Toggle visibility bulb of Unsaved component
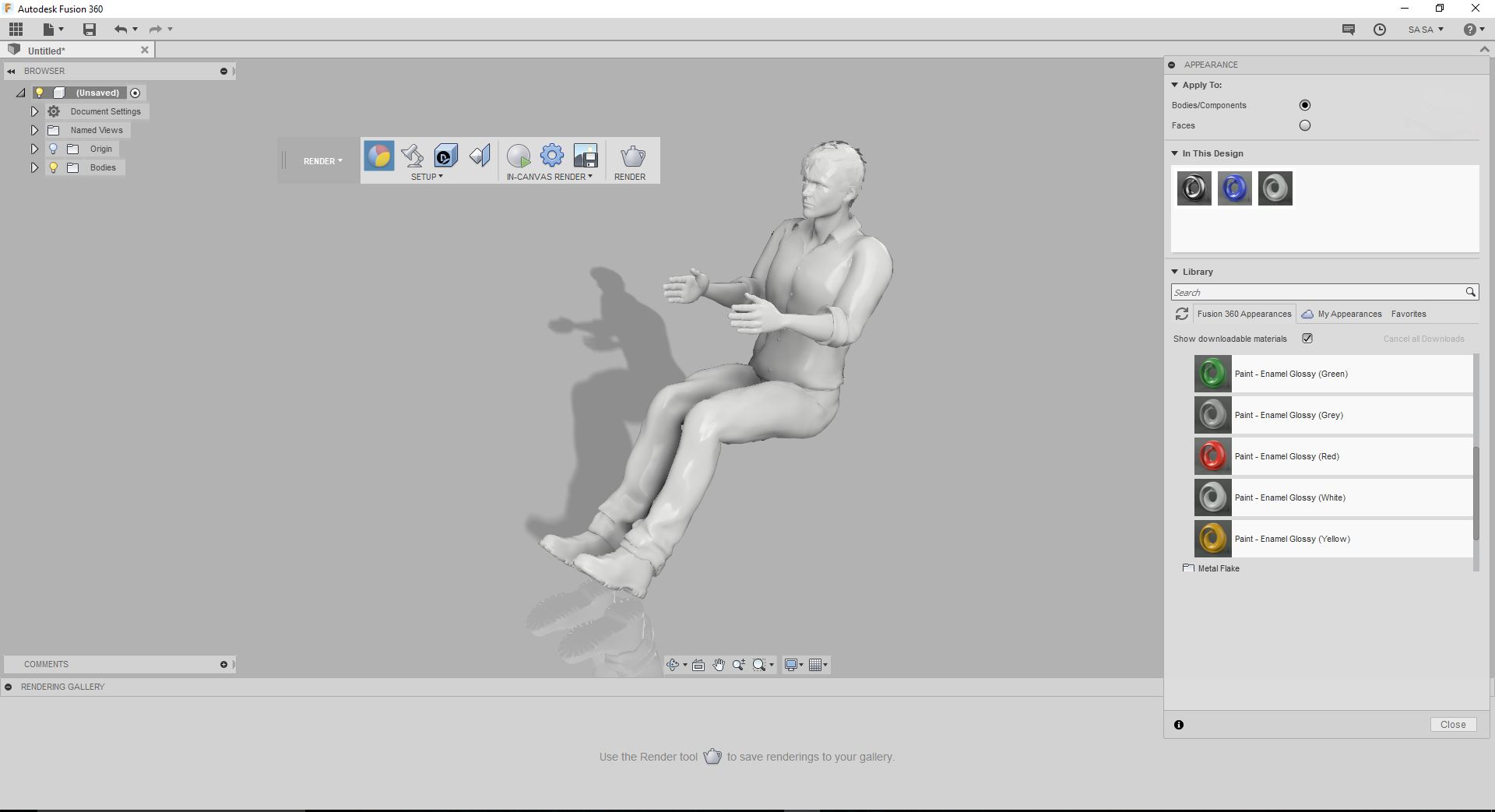Viewport: 1495px width, 812px height. 39,93
